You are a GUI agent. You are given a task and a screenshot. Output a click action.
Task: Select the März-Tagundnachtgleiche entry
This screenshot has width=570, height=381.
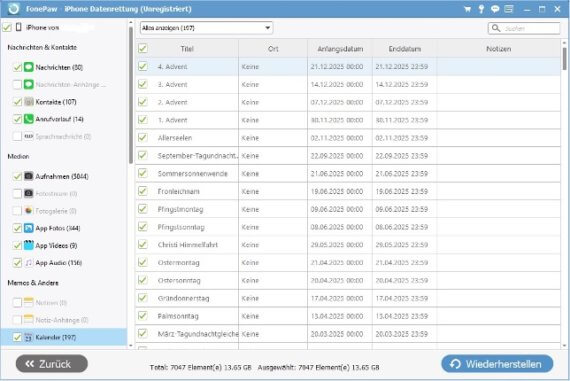point(198,334)
